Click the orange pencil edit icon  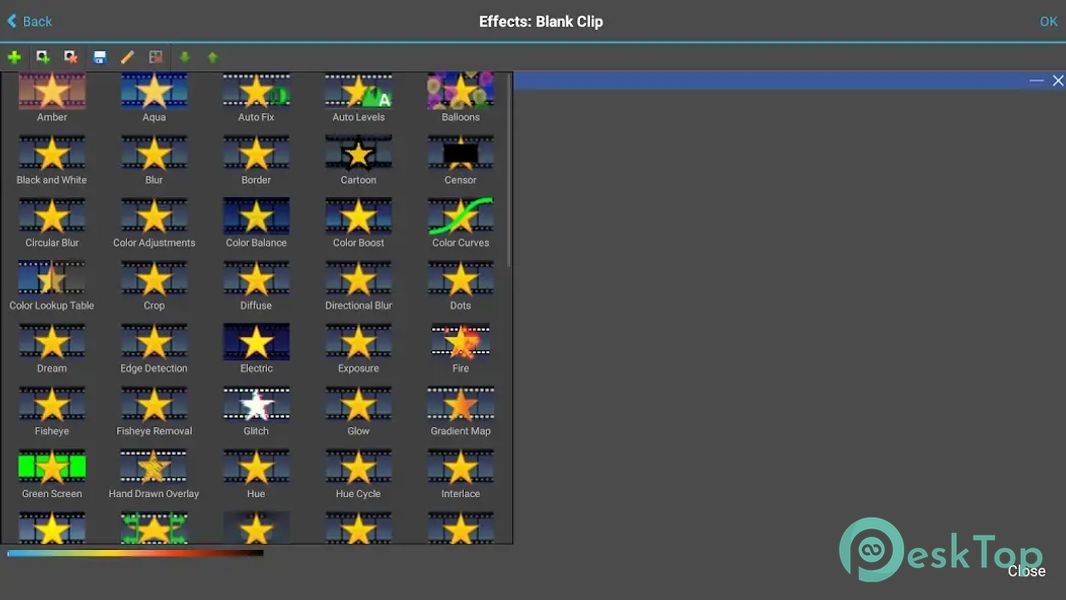pyautogui.click(x=128, y=57)
